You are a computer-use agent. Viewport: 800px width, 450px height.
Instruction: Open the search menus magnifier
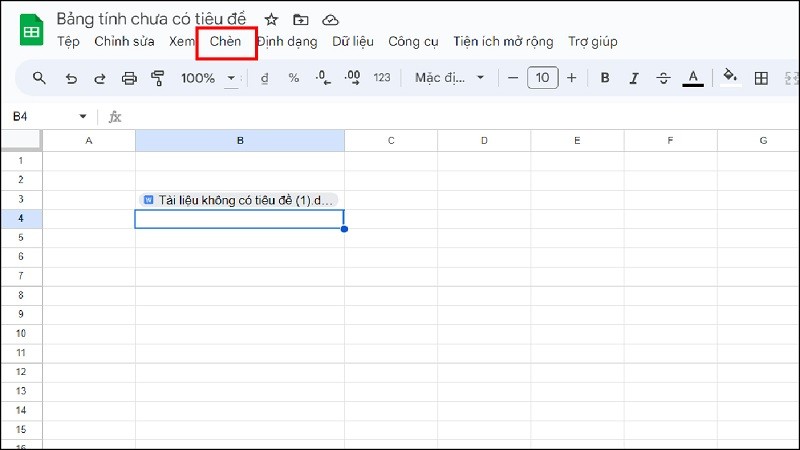click(39, 78)
